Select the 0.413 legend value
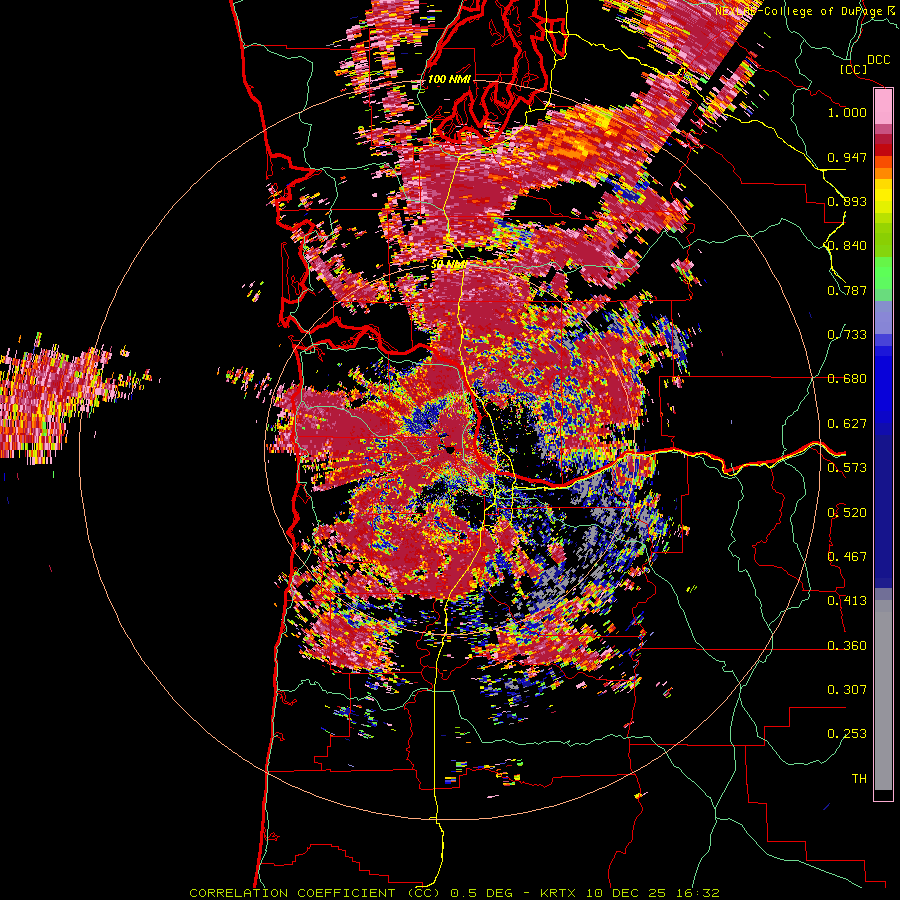Screen dimensions: 900x900 coord(847,601)
